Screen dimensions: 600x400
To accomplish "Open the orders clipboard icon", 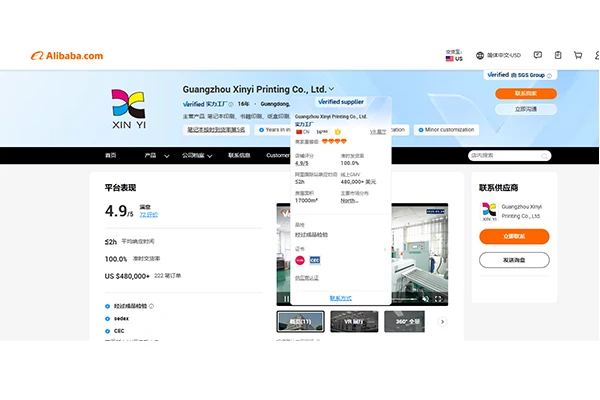I will (x=558, y=55).
